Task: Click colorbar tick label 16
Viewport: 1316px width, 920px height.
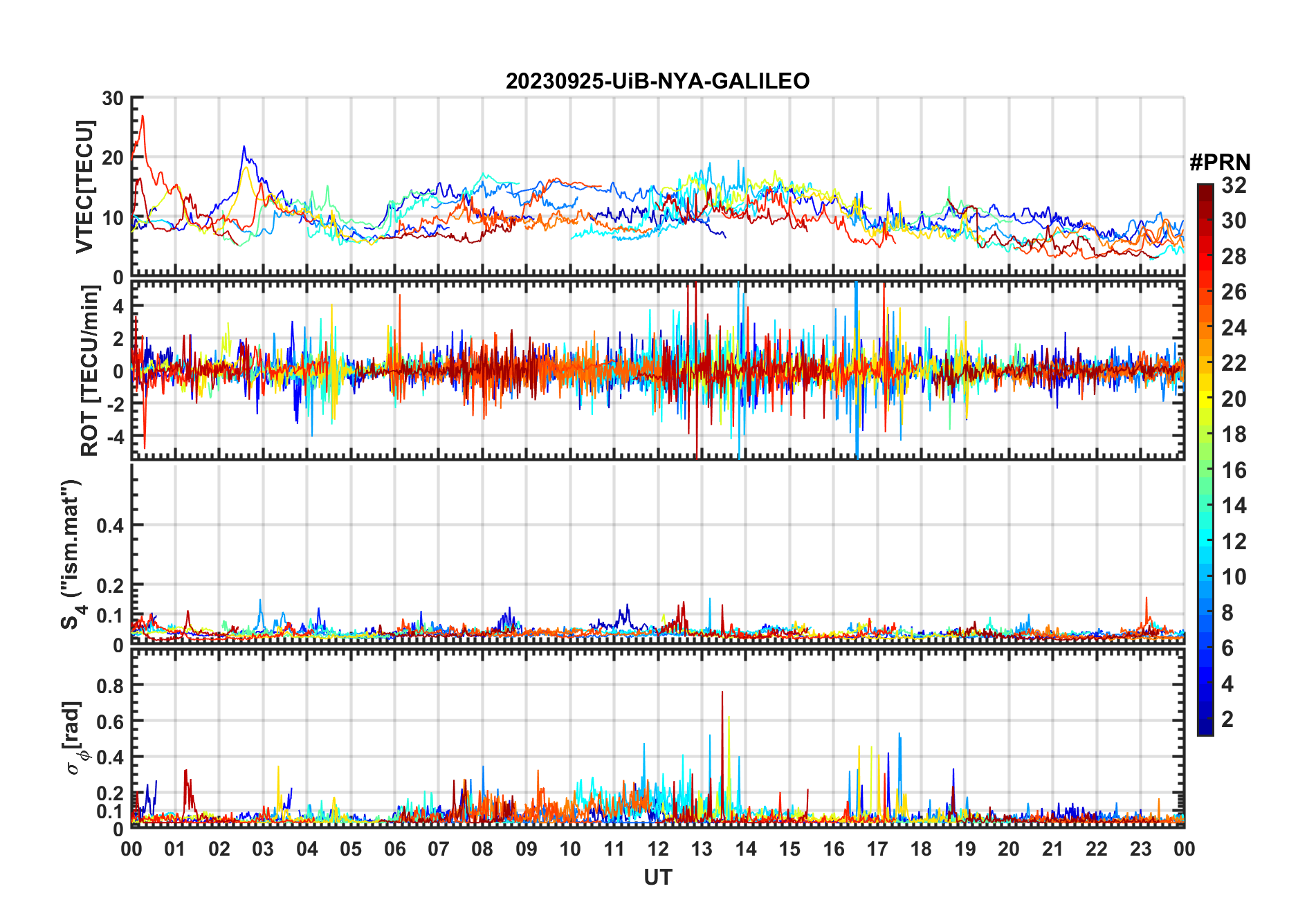Action: 1234,470
